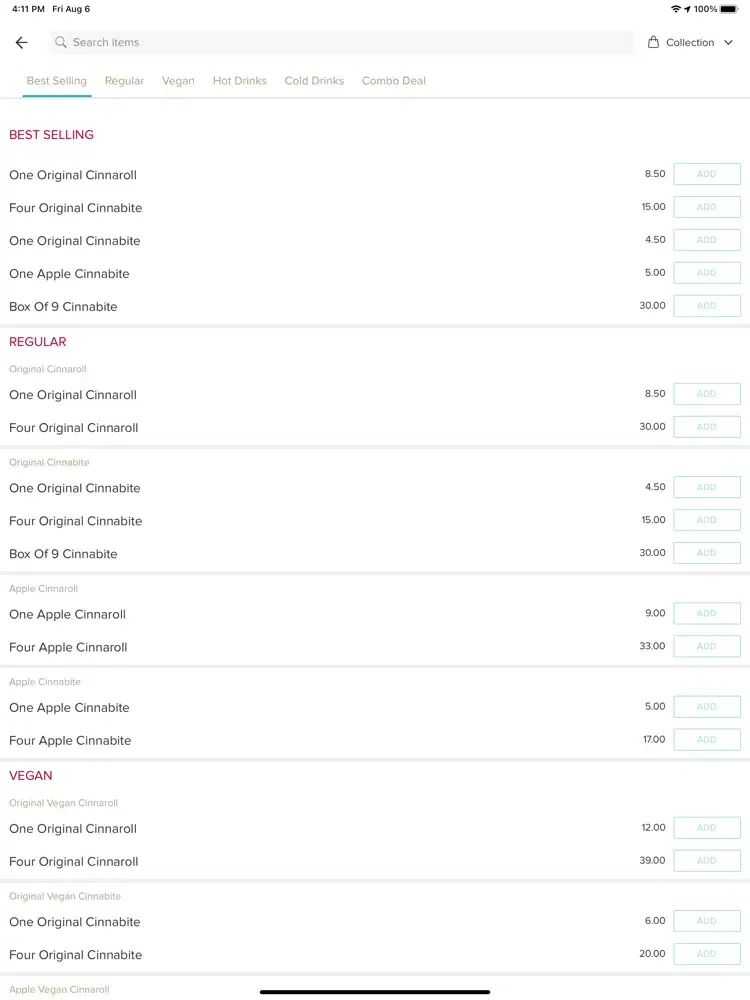Add Four Apple Cinnabite for 17.00
Viewport: 750px width, 1000px height.
pyautogui.click(x=707, y=739)
